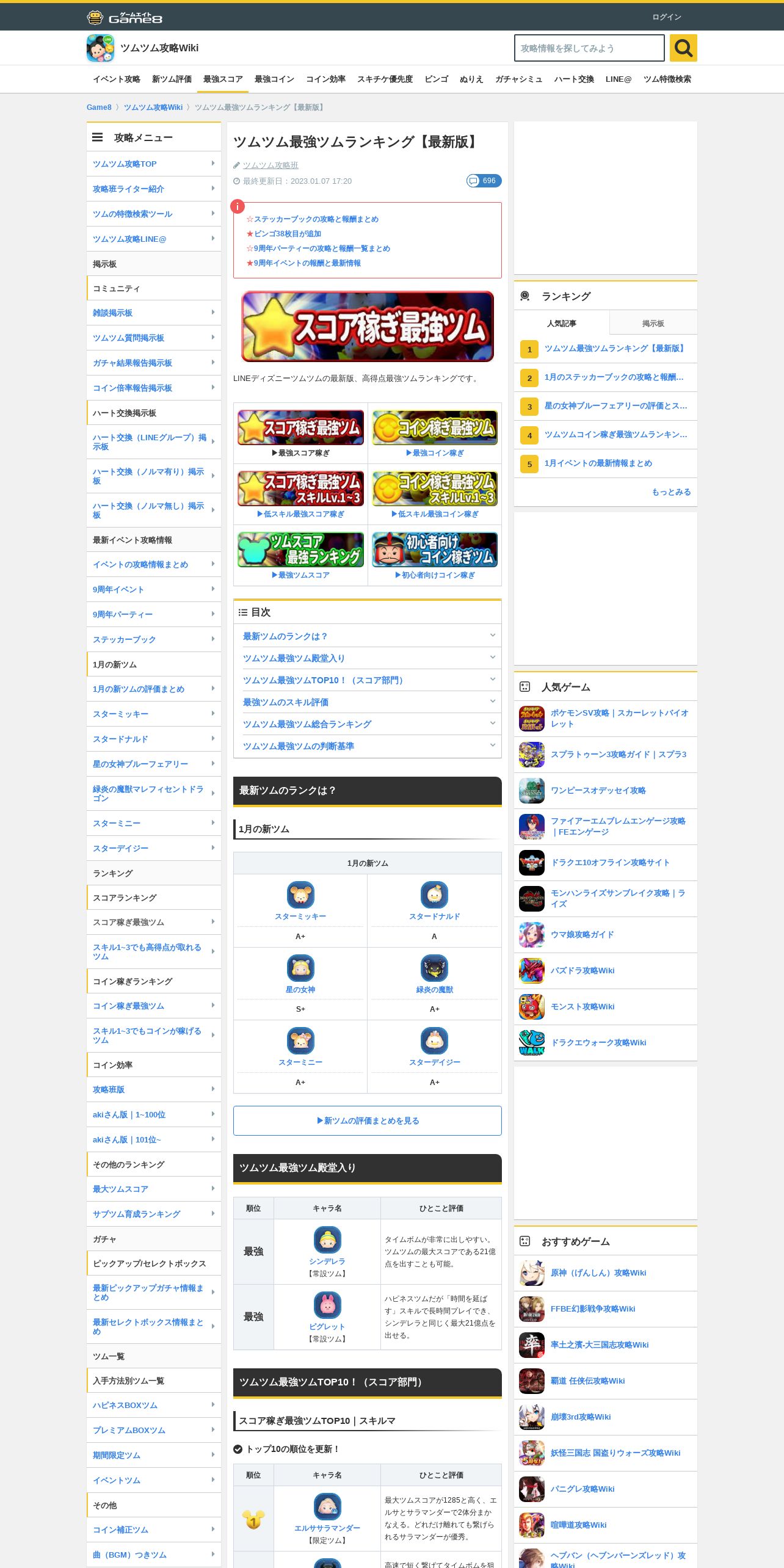Screen dimensions: 784x1568
Task: Click the スコア稼ぎ最強ツム large banner
Action: 367,326
